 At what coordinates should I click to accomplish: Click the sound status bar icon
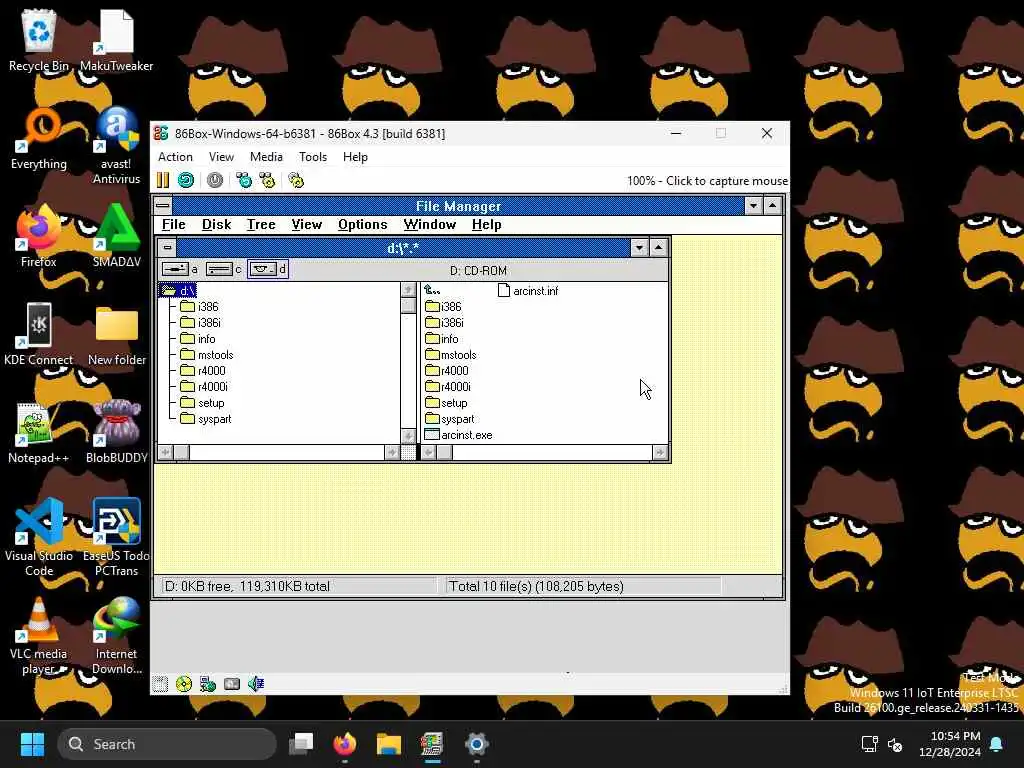tap(255, 684)
